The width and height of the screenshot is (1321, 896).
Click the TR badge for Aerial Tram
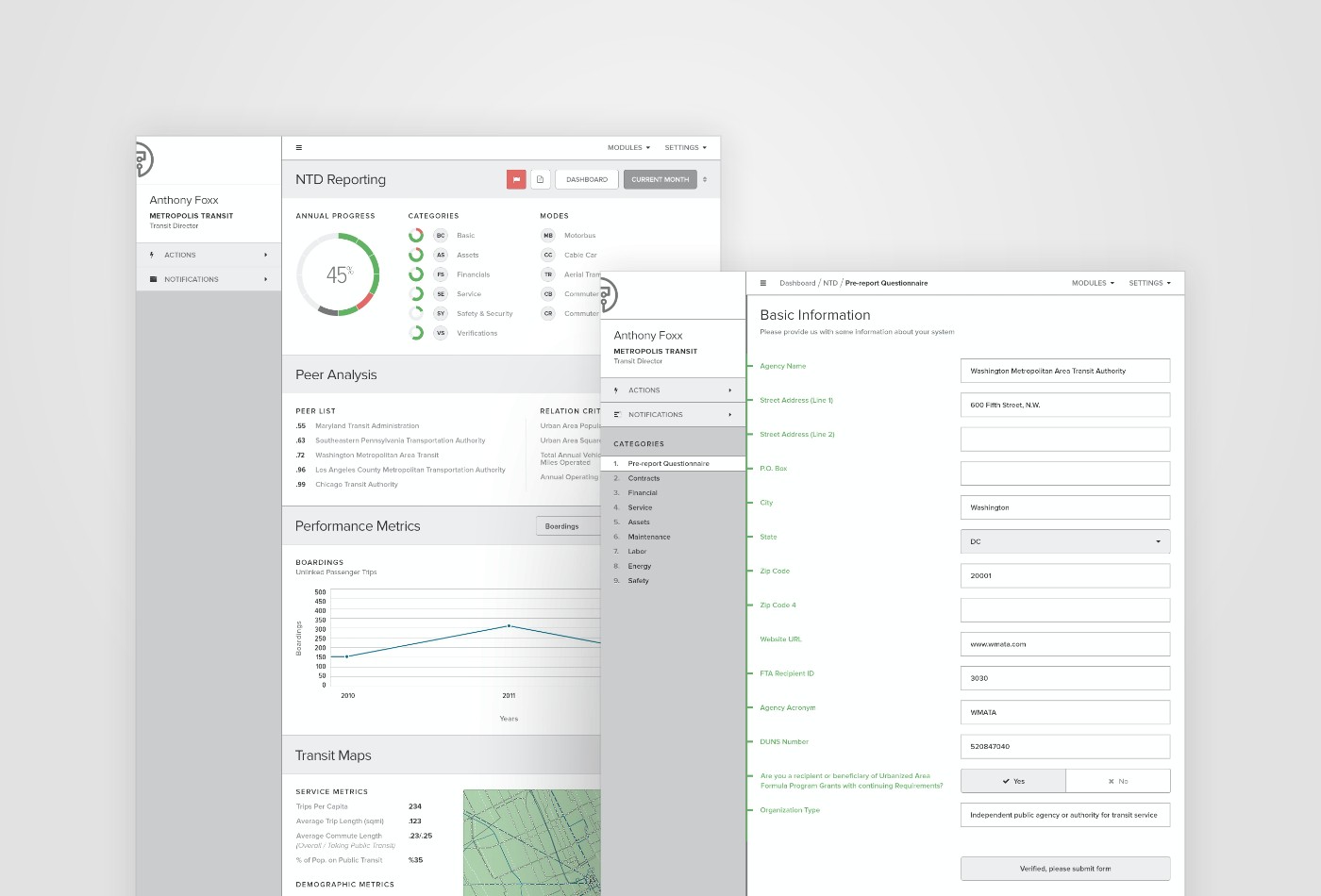548,274
